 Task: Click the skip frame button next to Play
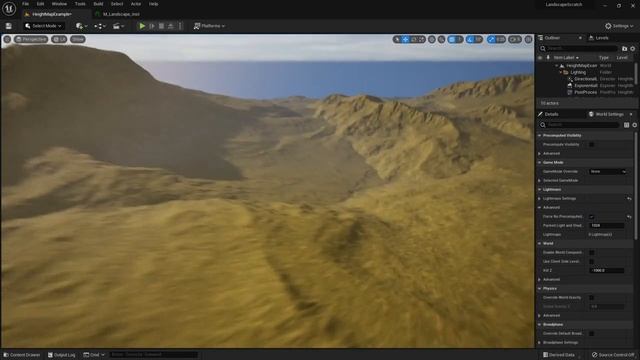tap(152, 26)
